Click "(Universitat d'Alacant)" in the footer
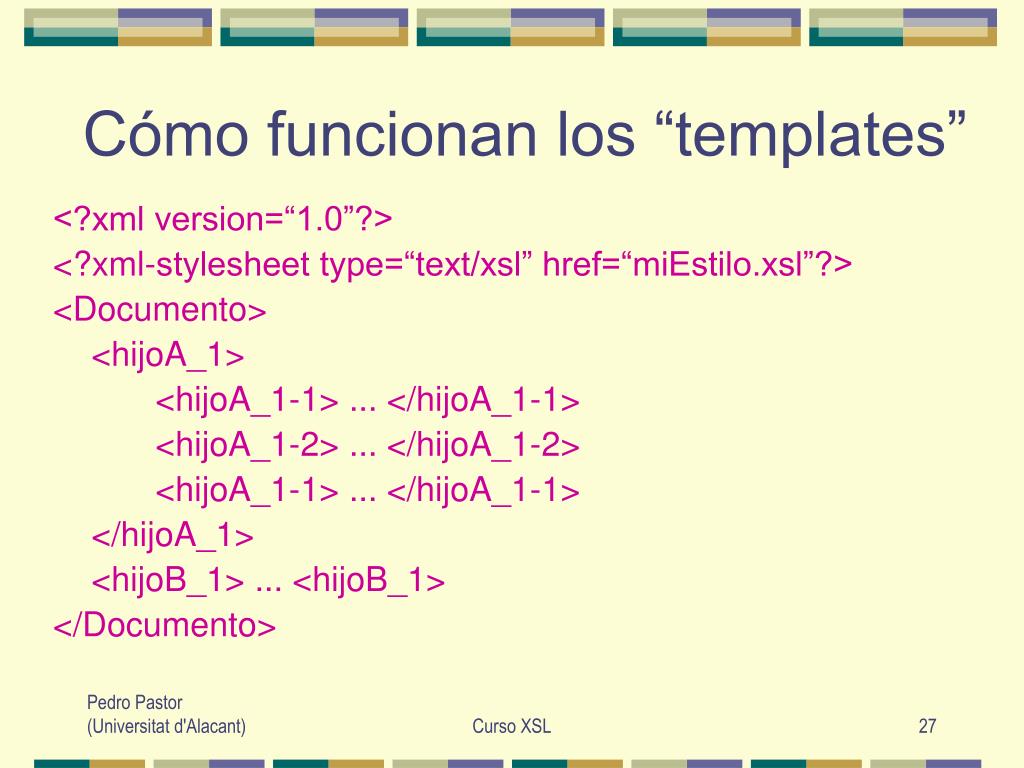 click(167, 726)
